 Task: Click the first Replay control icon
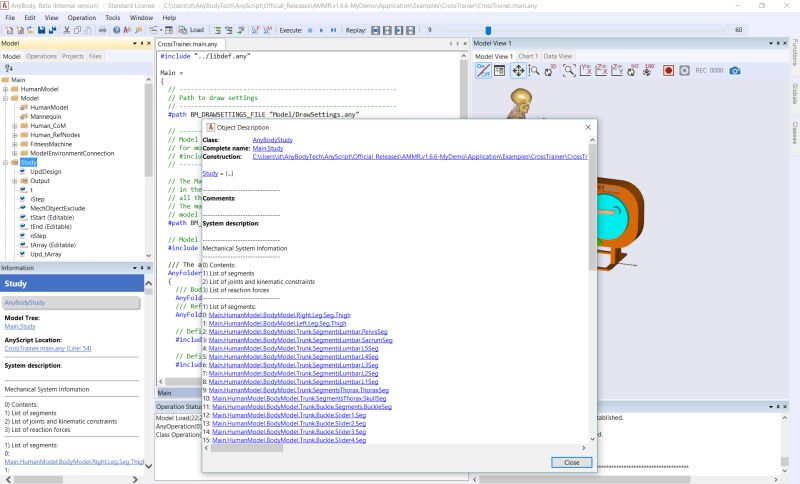click(x=376, y=30)
